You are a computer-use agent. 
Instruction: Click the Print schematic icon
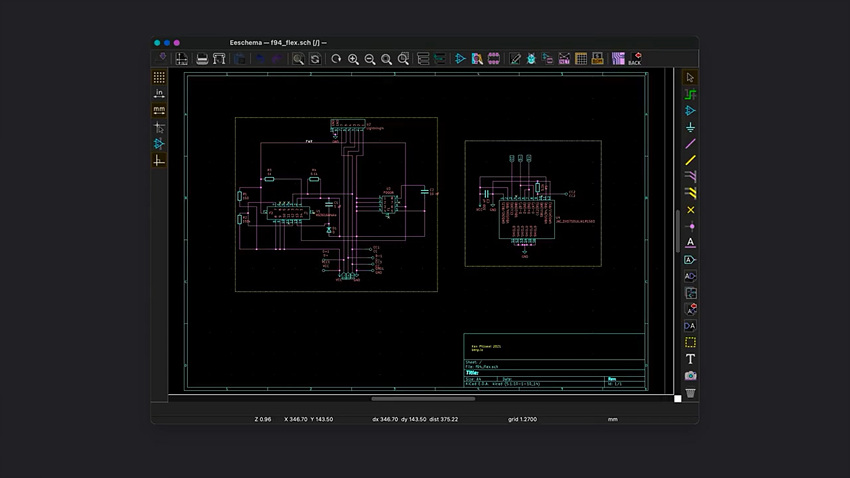click(x=202, y=59)
